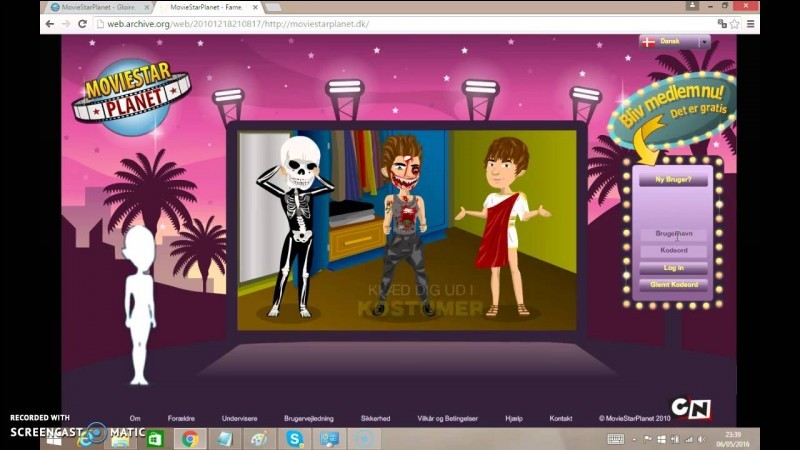Image resolution: width=800 pixels, height=450 pixels.
Task: Click the zombie costume character
Action: tap(405, 224)
